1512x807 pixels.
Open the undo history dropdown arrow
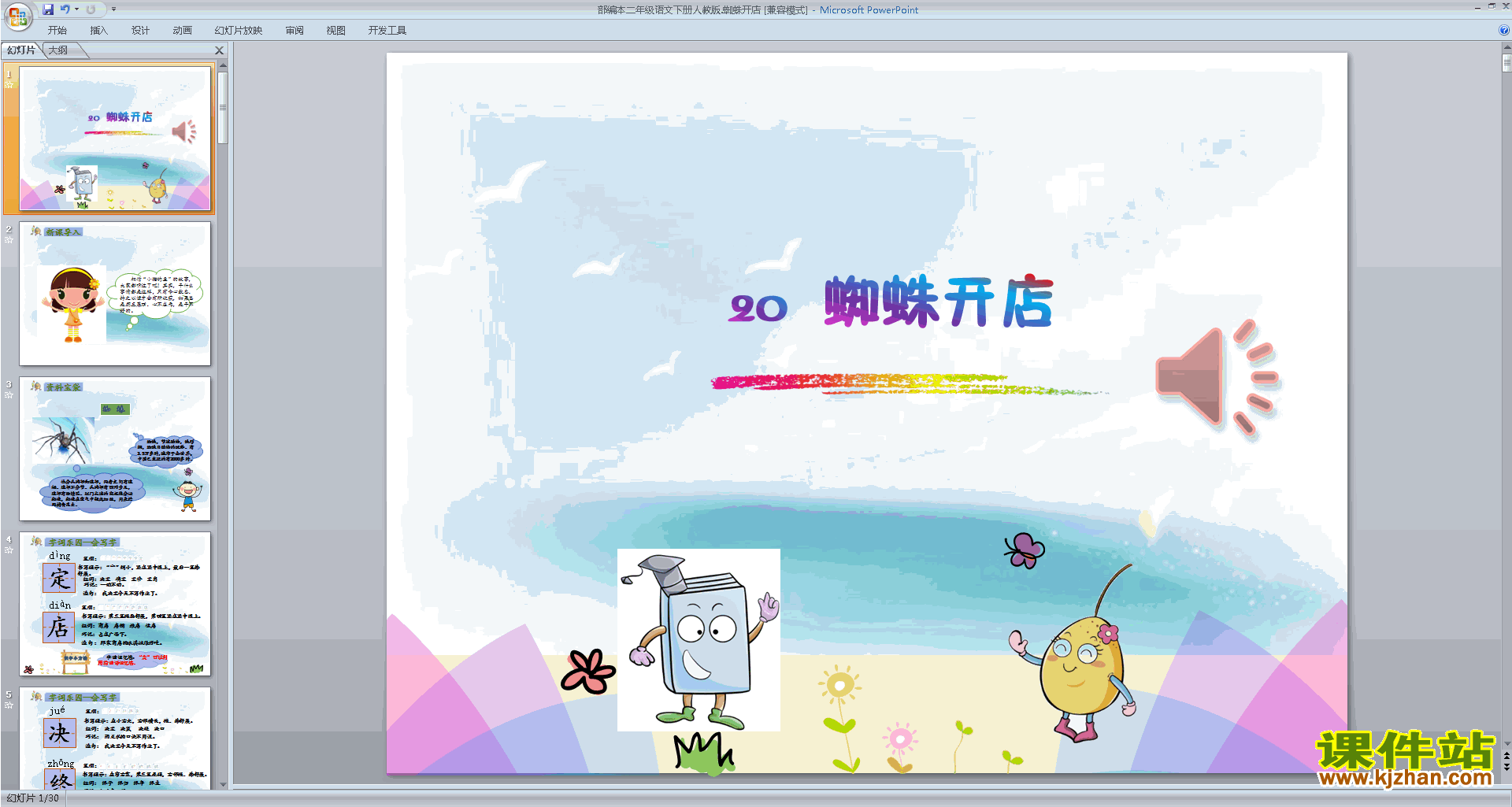point(77,9)
